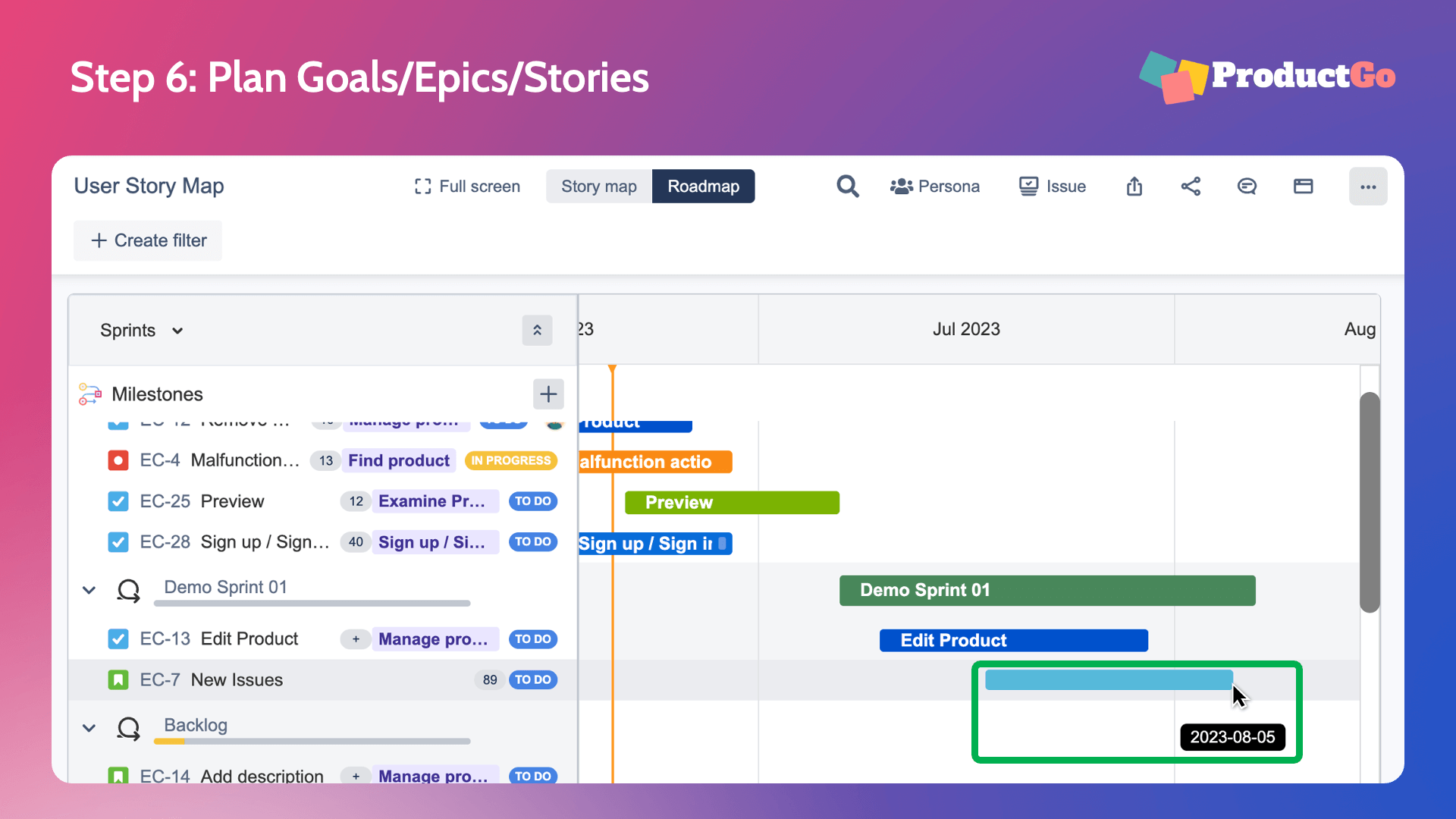Add a milestone with plus button
The height and width of the screenshot is (819, 1456).
tap(548, 394)
